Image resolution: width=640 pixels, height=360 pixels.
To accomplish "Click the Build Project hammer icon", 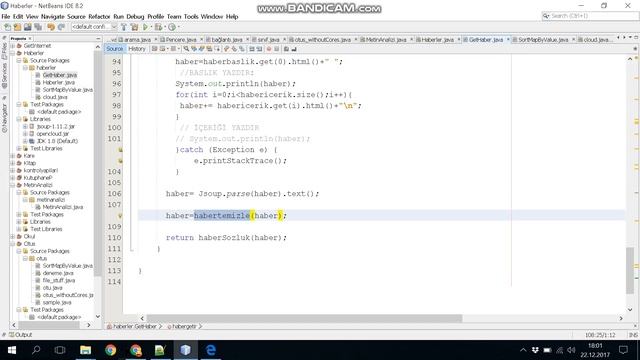I will tap(124, 27).
